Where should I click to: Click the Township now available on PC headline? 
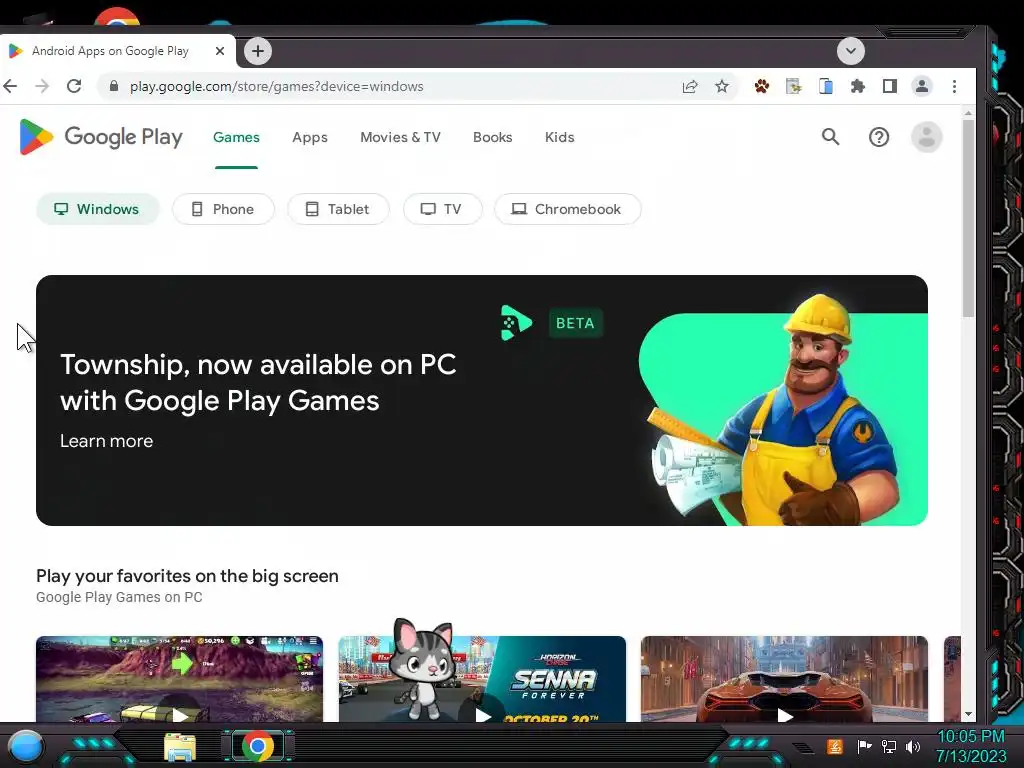click(x=258, y=383)
